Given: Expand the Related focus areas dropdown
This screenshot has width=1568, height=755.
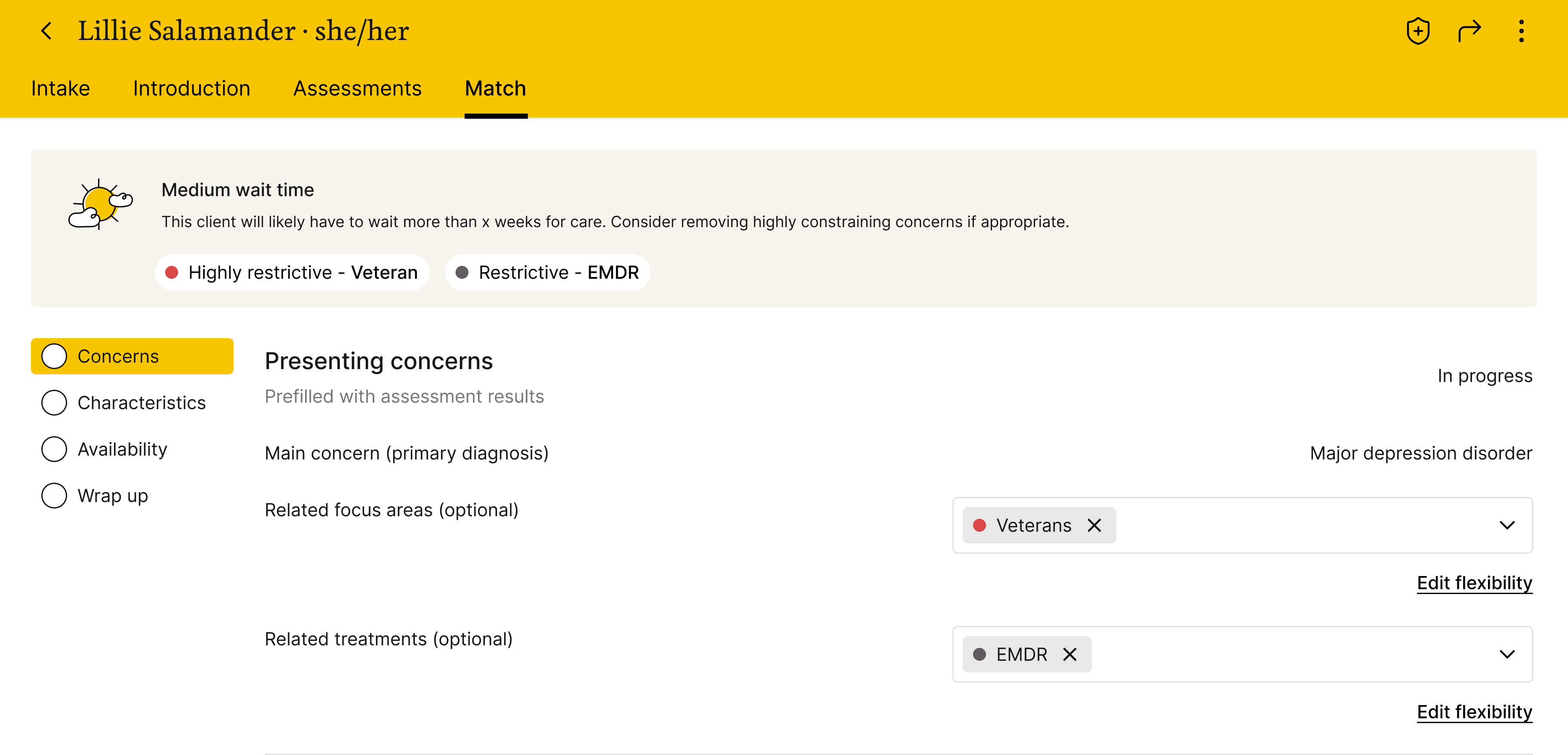Looking at the screenshot, I should pyautogui.click(x=1506, y=525).
